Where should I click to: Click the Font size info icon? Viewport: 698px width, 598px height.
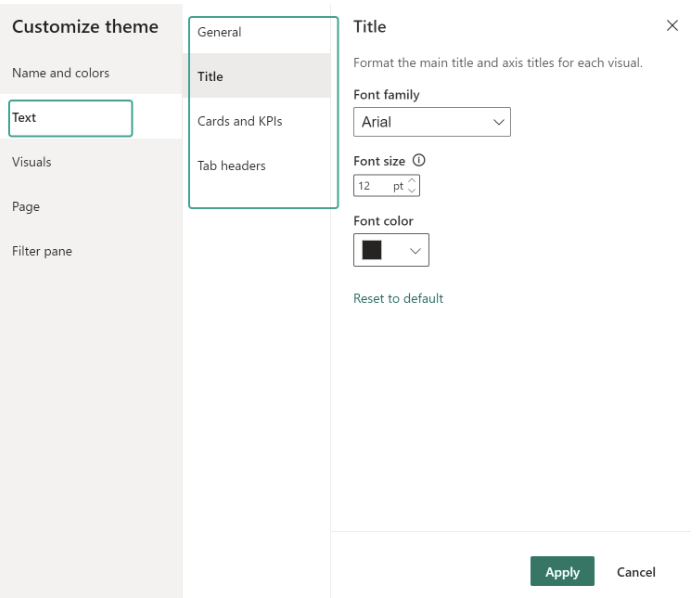tap(419, 161)
